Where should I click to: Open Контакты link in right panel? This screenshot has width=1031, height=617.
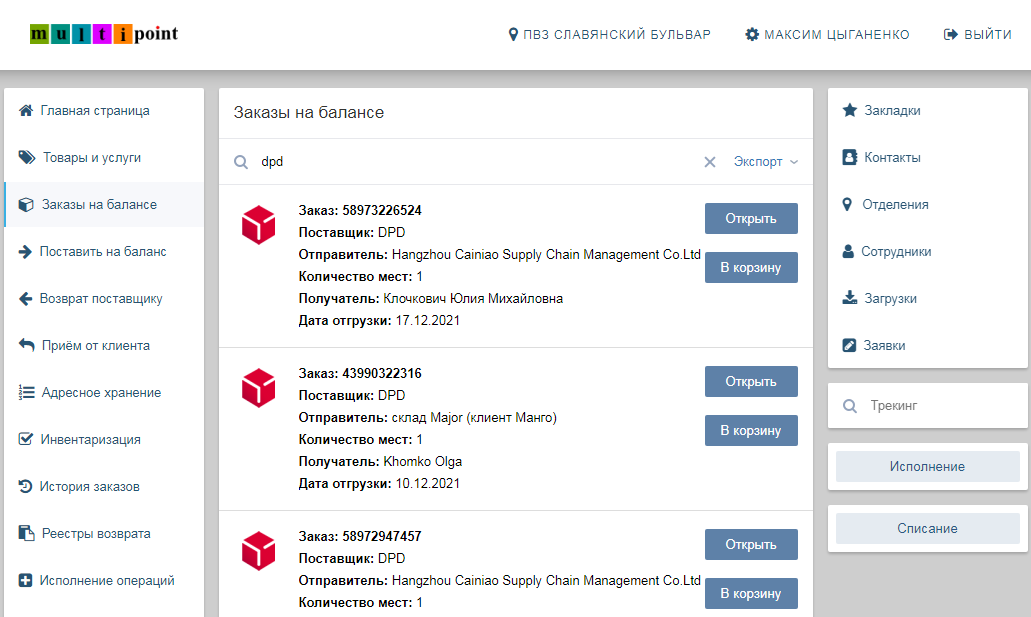coord(927,157)
